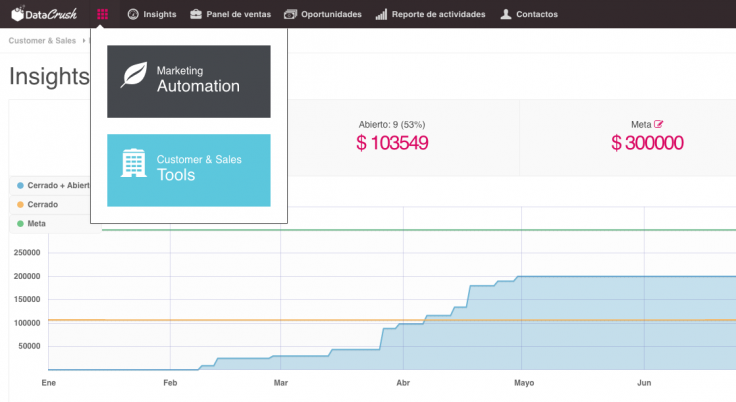
Task: Click the Oportunidades money icon
Action: [291, 14]
